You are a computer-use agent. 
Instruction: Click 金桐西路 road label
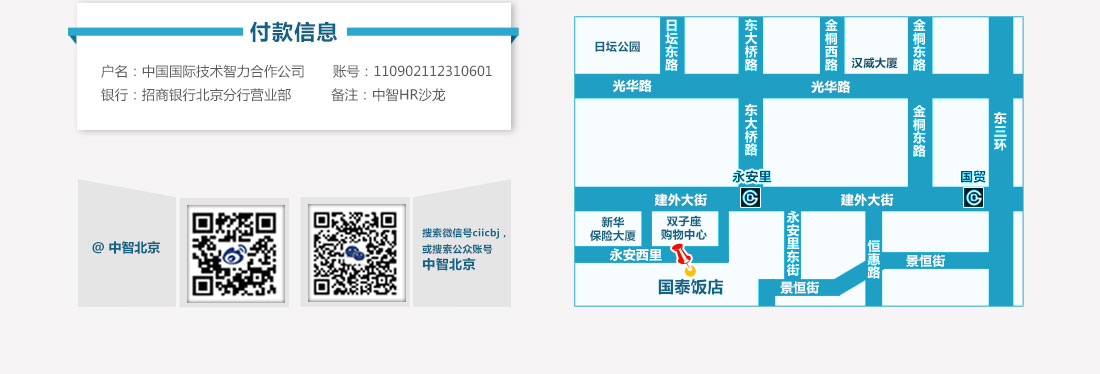point(832,45)
